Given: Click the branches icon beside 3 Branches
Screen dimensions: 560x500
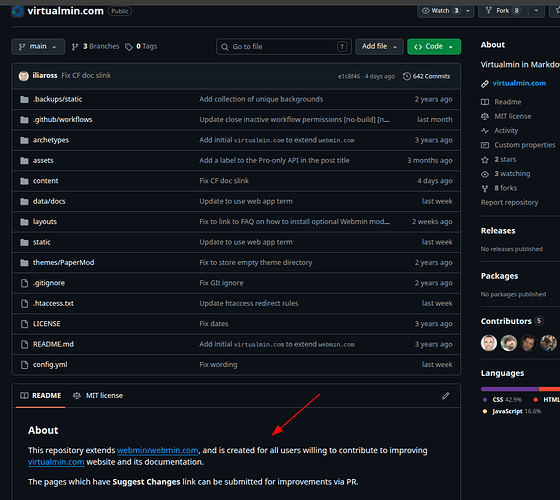Looking at the screenshot, I should pyautogui.click(x=75, y=47).
